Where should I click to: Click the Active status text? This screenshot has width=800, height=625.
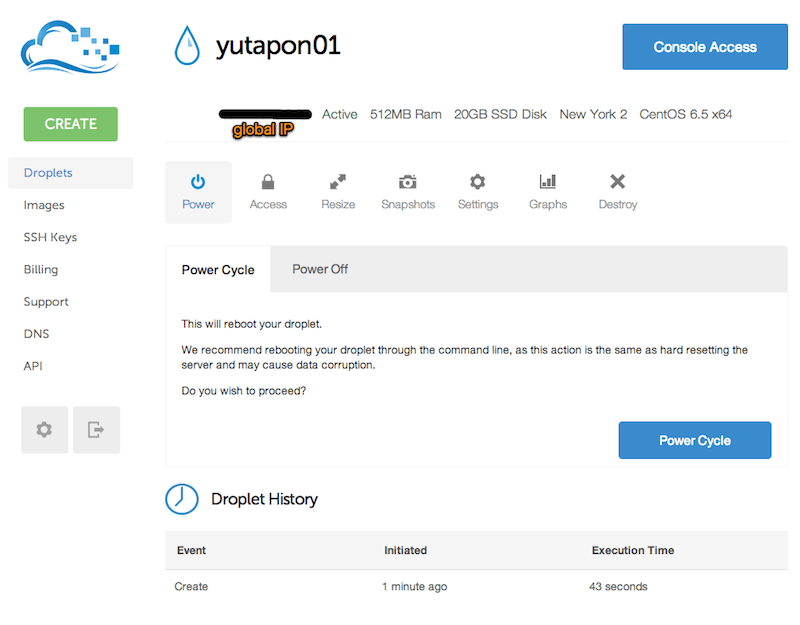339,114
